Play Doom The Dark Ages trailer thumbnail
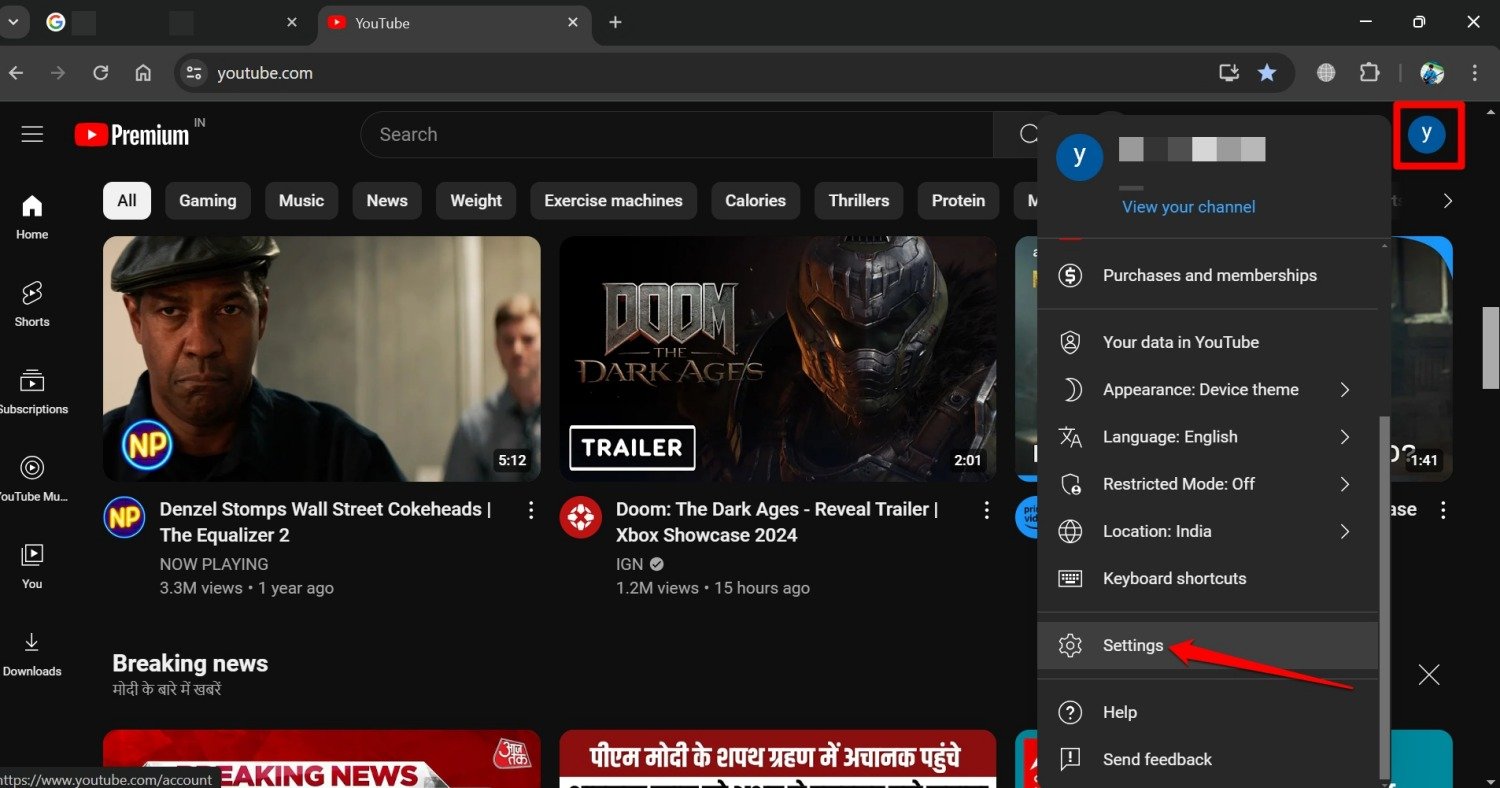This screenshot has width=1500, height=788. pyautogui.click(x=777, y=359)
